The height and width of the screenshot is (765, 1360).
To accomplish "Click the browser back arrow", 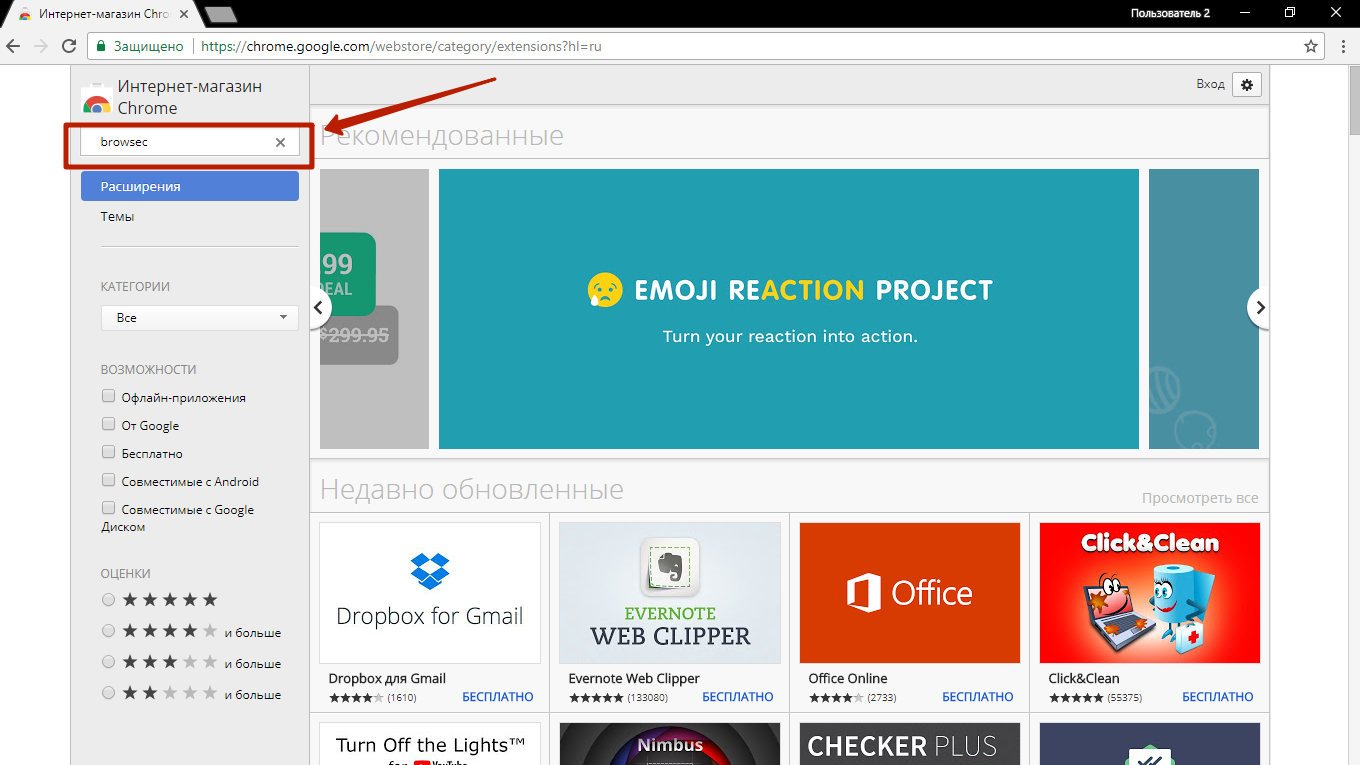I will pyautogui.click(x=14, y=46).
